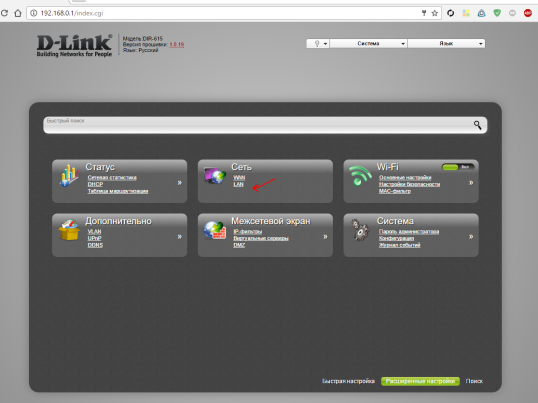Open the Язык language dropdown

(446, 44)
